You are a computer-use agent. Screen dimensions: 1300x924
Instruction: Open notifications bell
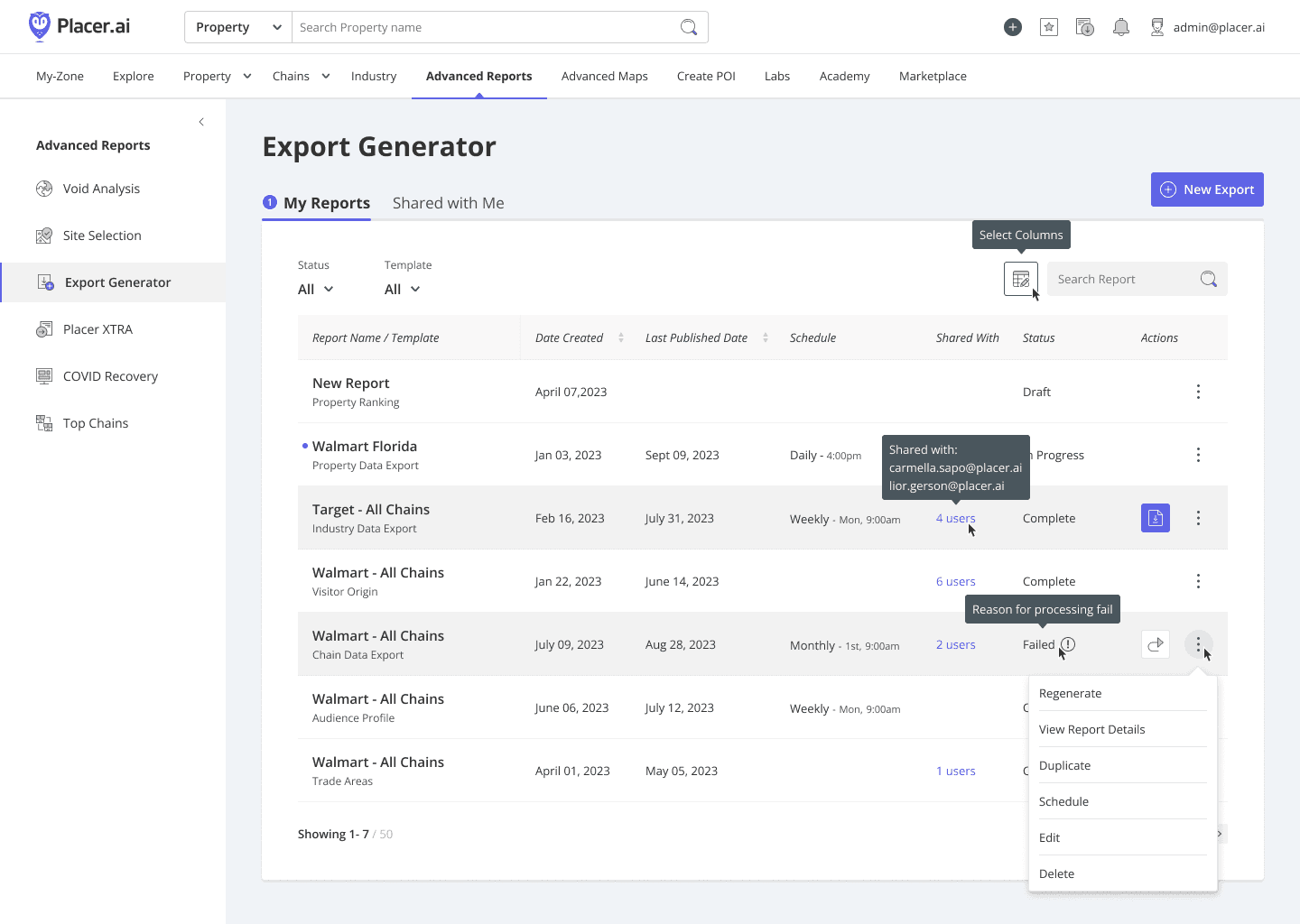(x=1121, y=27)
